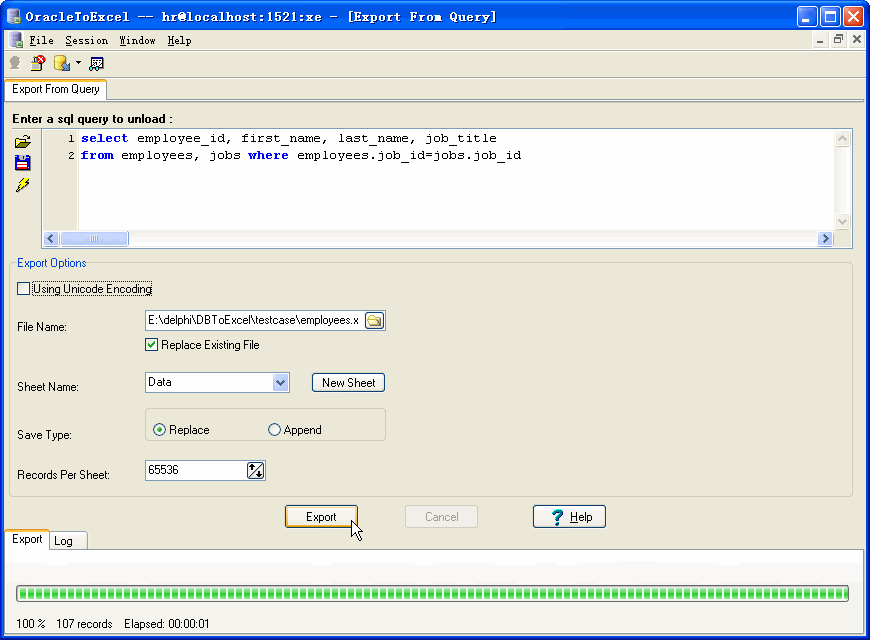The height and width of the screenshot is (640, 870).
Task: Click the Records Per Sheet input field
Action: point(196,470)
